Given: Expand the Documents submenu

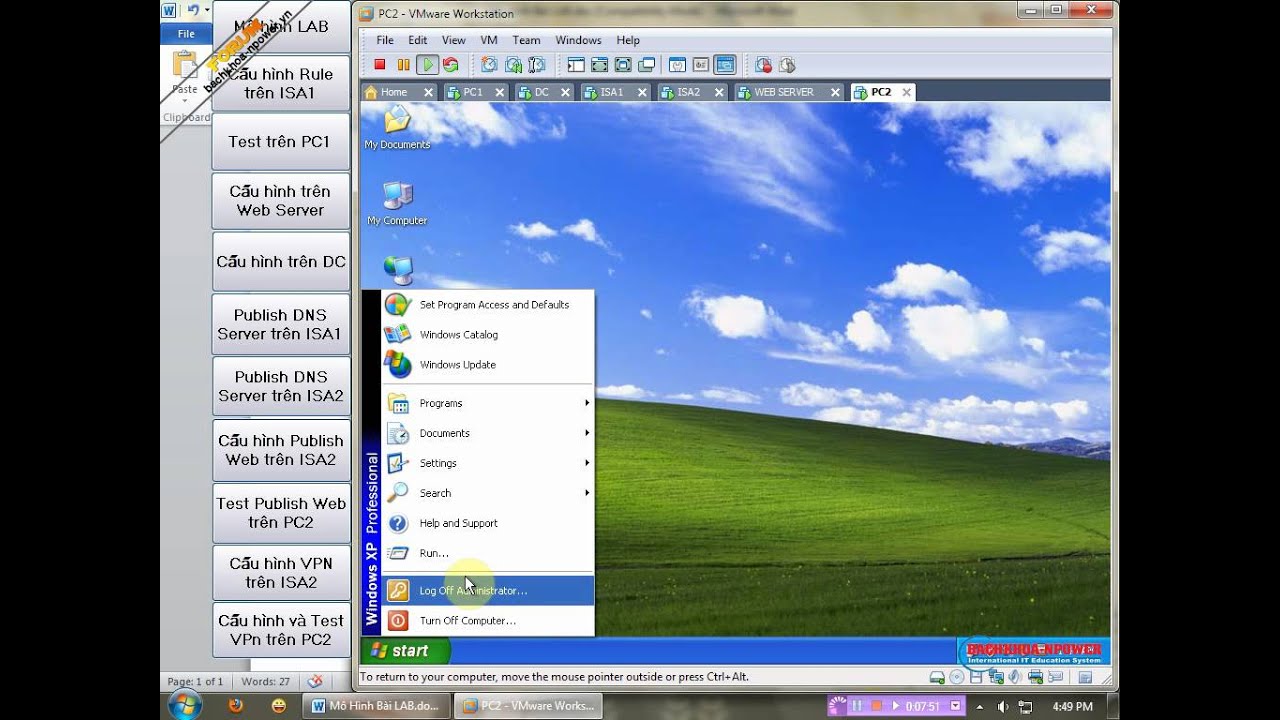Looking at the screenshot, I should pyautogui.click(x=488, y=433).
